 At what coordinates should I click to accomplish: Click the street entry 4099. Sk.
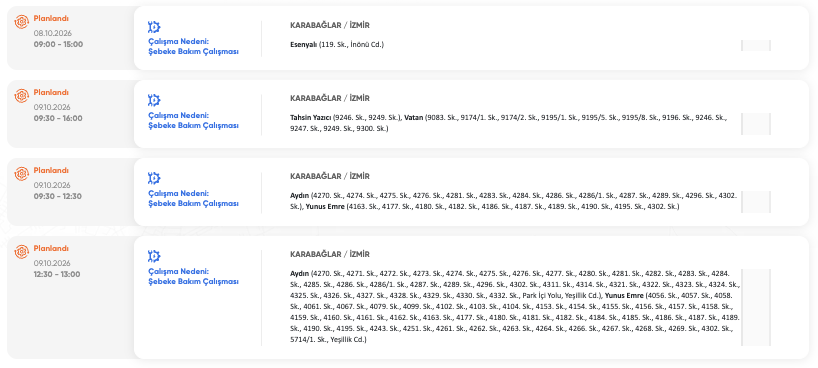pyautogui.click(x=416, y=307)
